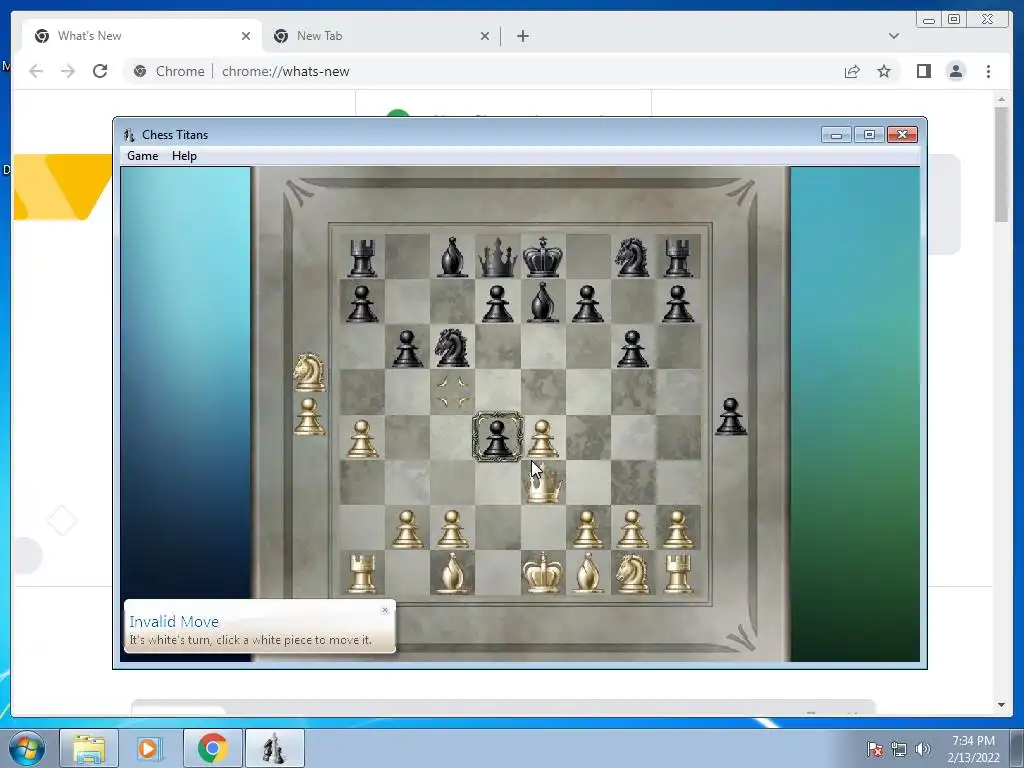Select the white pawn on e4
Image resolution: width=1024 pixels, height=768 pixels.
(543, 438)
